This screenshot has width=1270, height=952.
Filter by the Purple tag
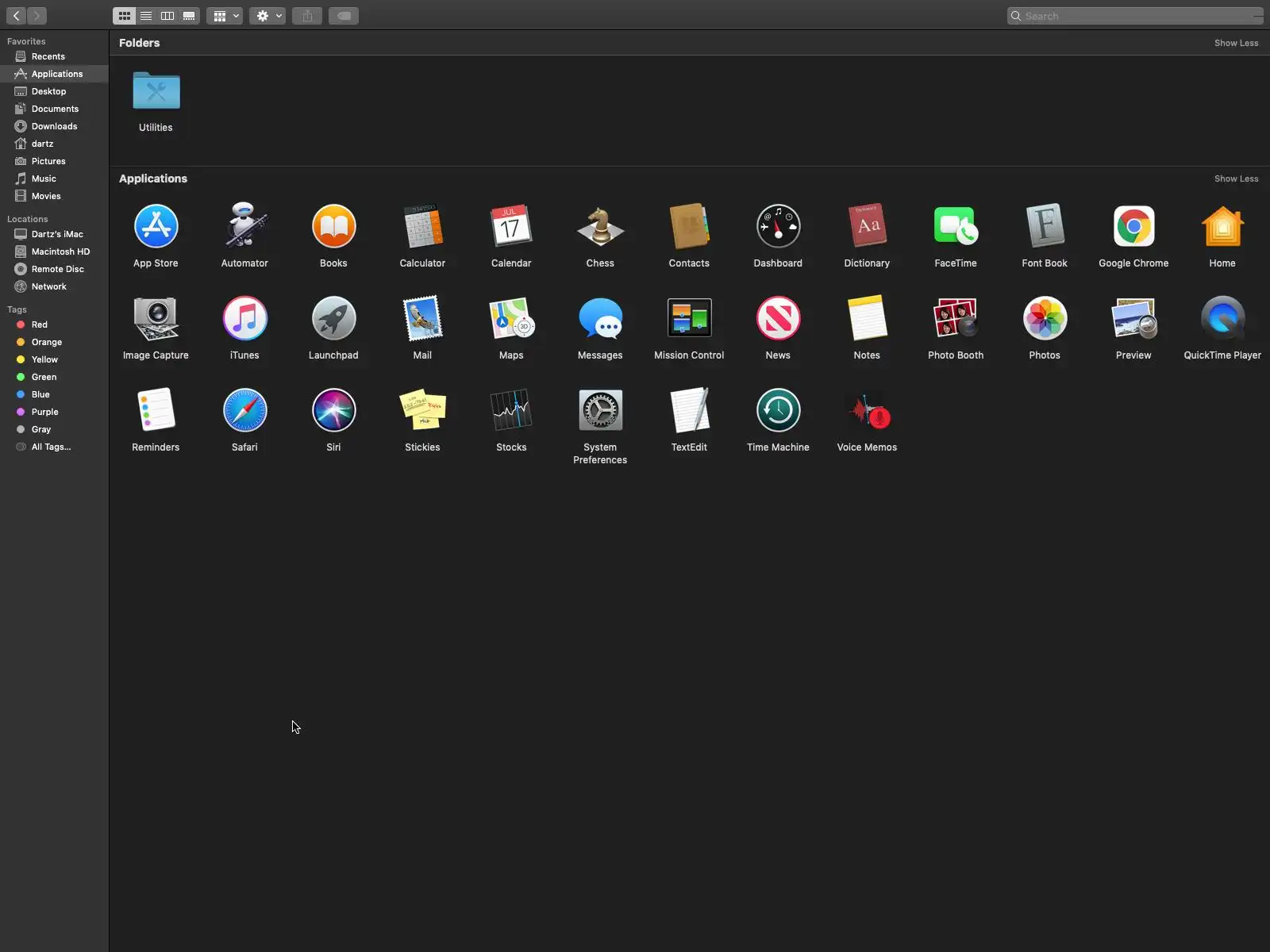(x=54, y=412)
